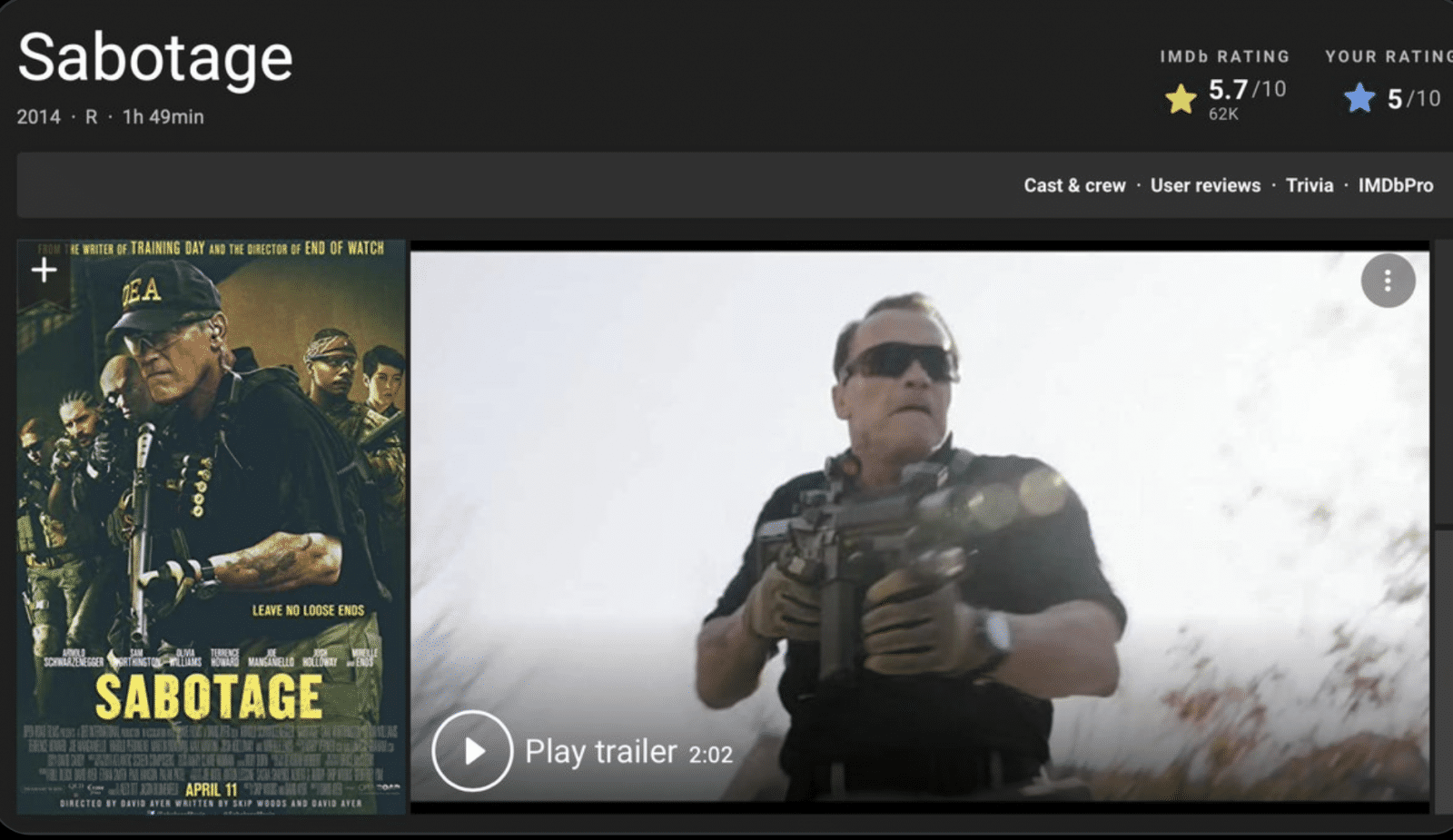Click the blue Your Rating star
The width and height of the screenshot is (1453, 840).
[x=1359, y=98]
